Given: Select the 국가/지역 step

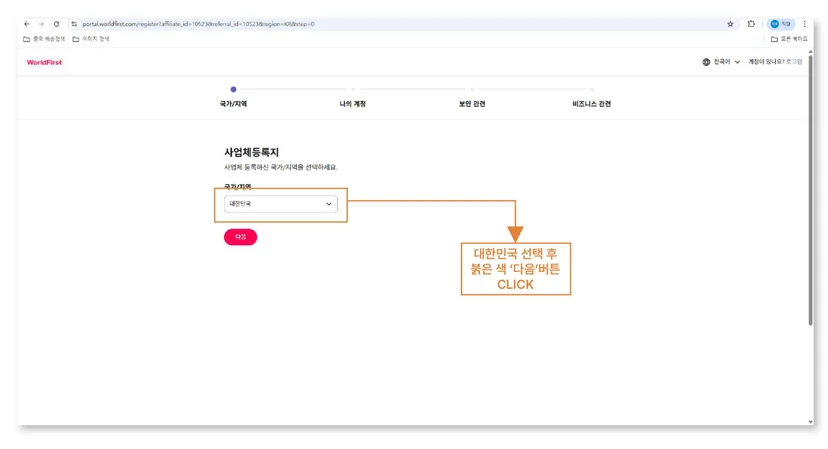Looking at the screenshot, I should pyautogui.click(x=233, y=104).
